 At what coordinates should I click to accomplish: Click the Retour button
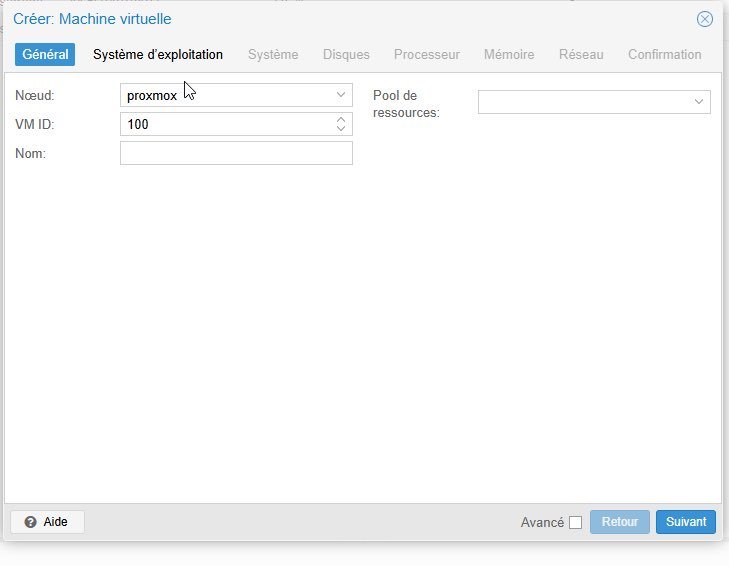620,522
